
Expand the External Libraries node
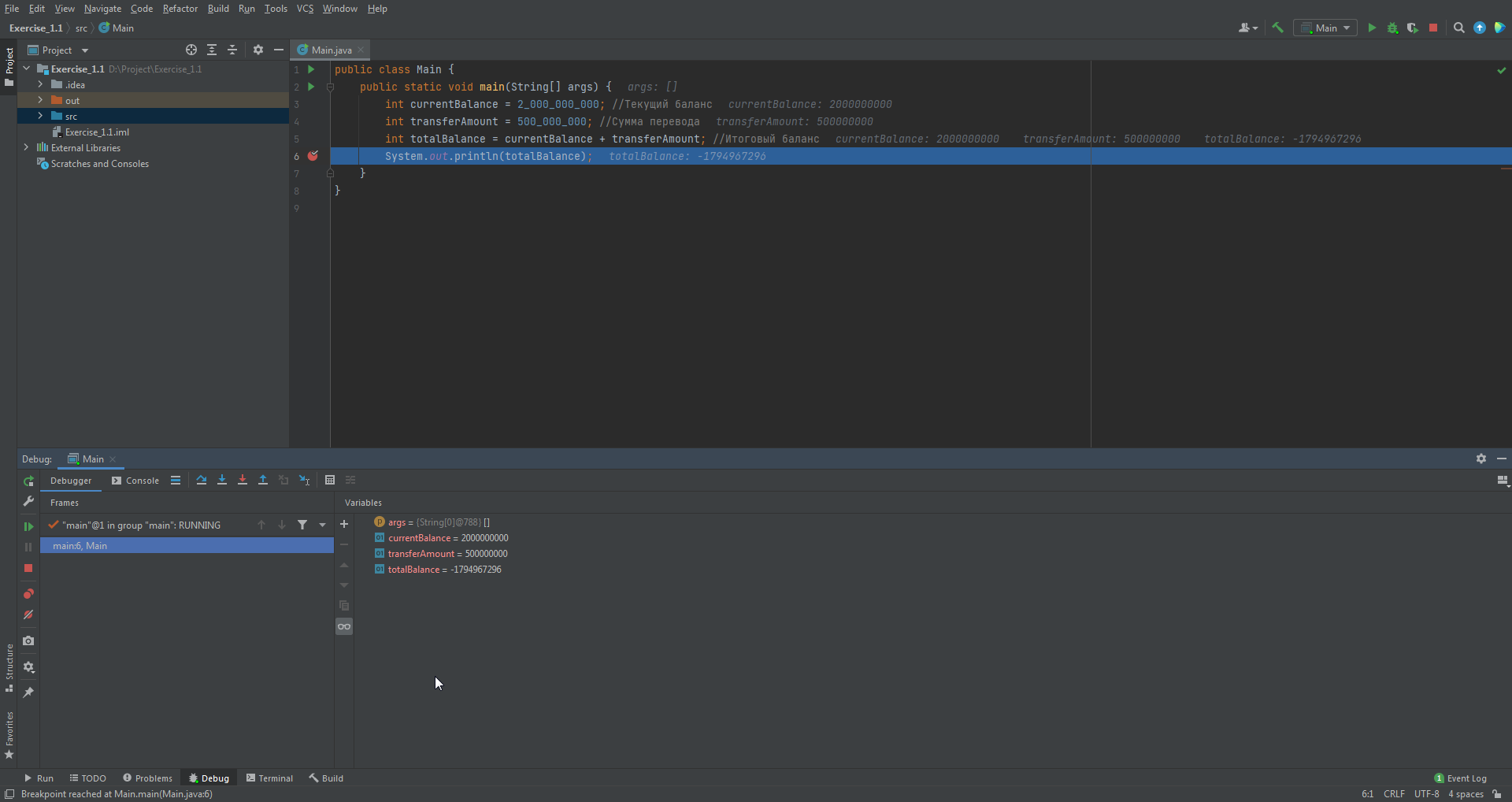coord(26,147)
